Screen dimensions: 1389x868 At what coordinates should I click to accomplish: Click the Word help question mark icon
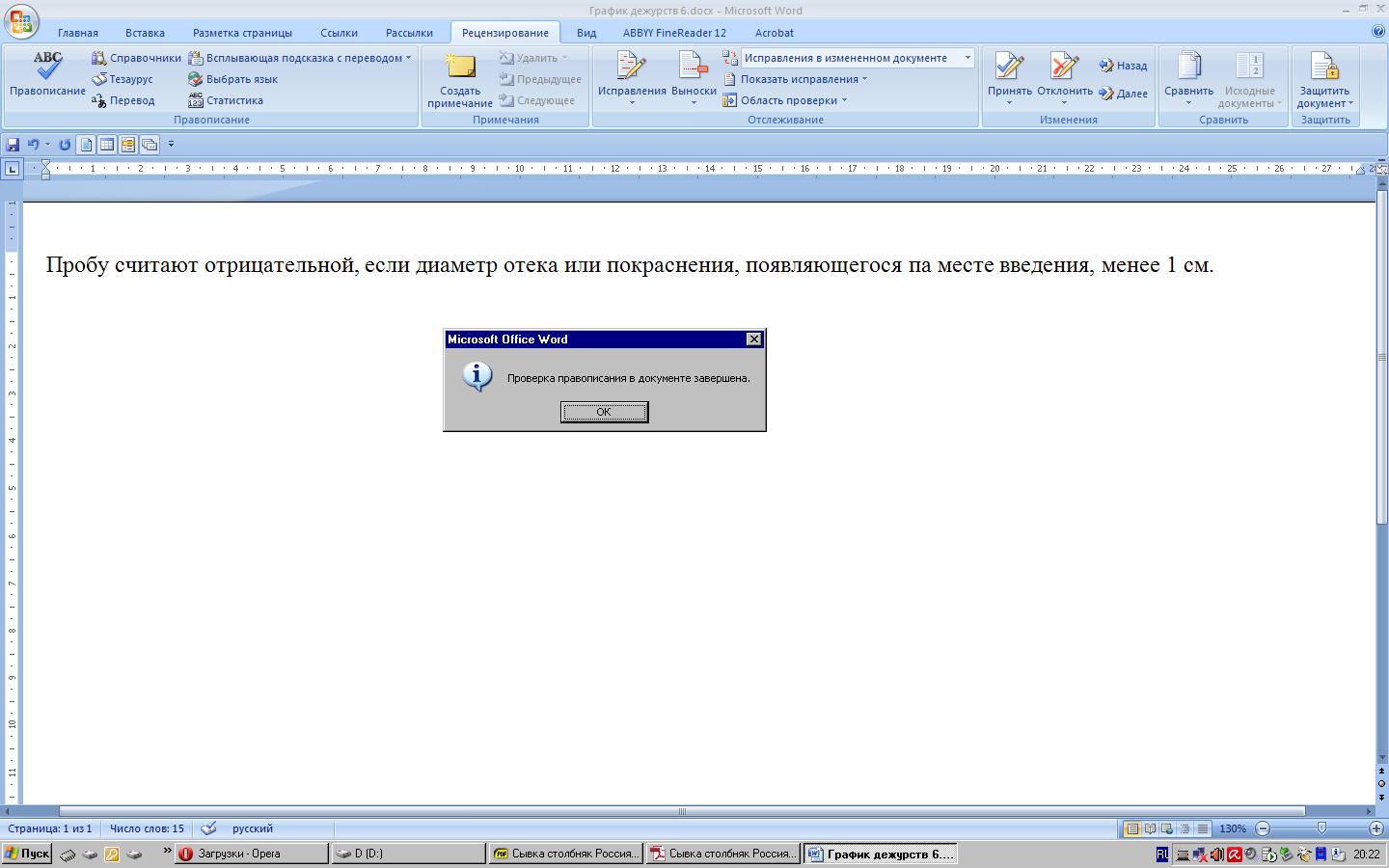[1377, 31]
